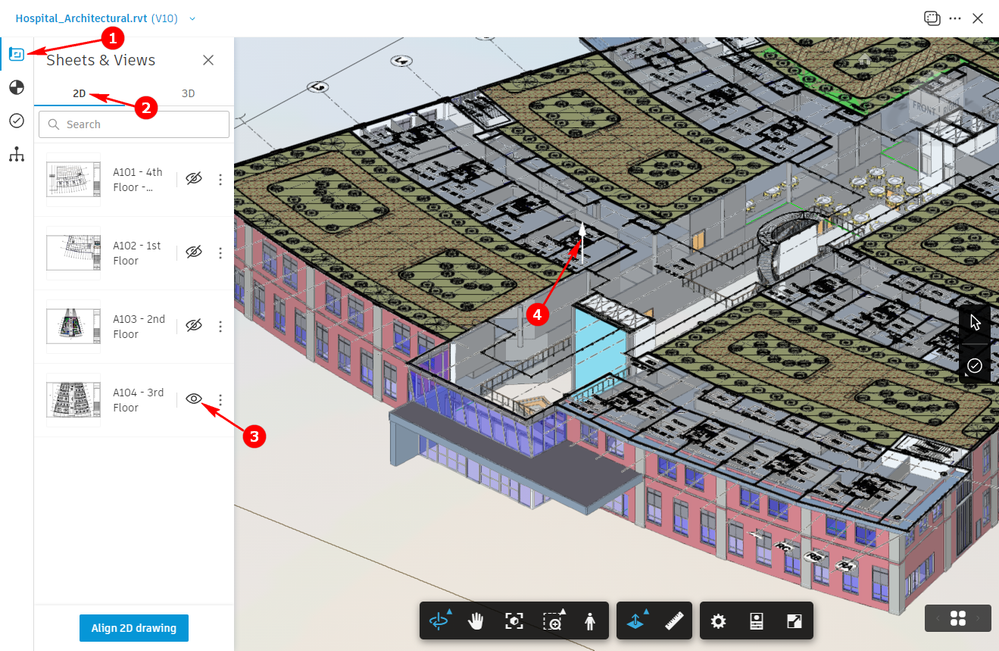Screen dimensions: 999x651
Task: Switch to the 3D tab
Action: click(188, 93)
